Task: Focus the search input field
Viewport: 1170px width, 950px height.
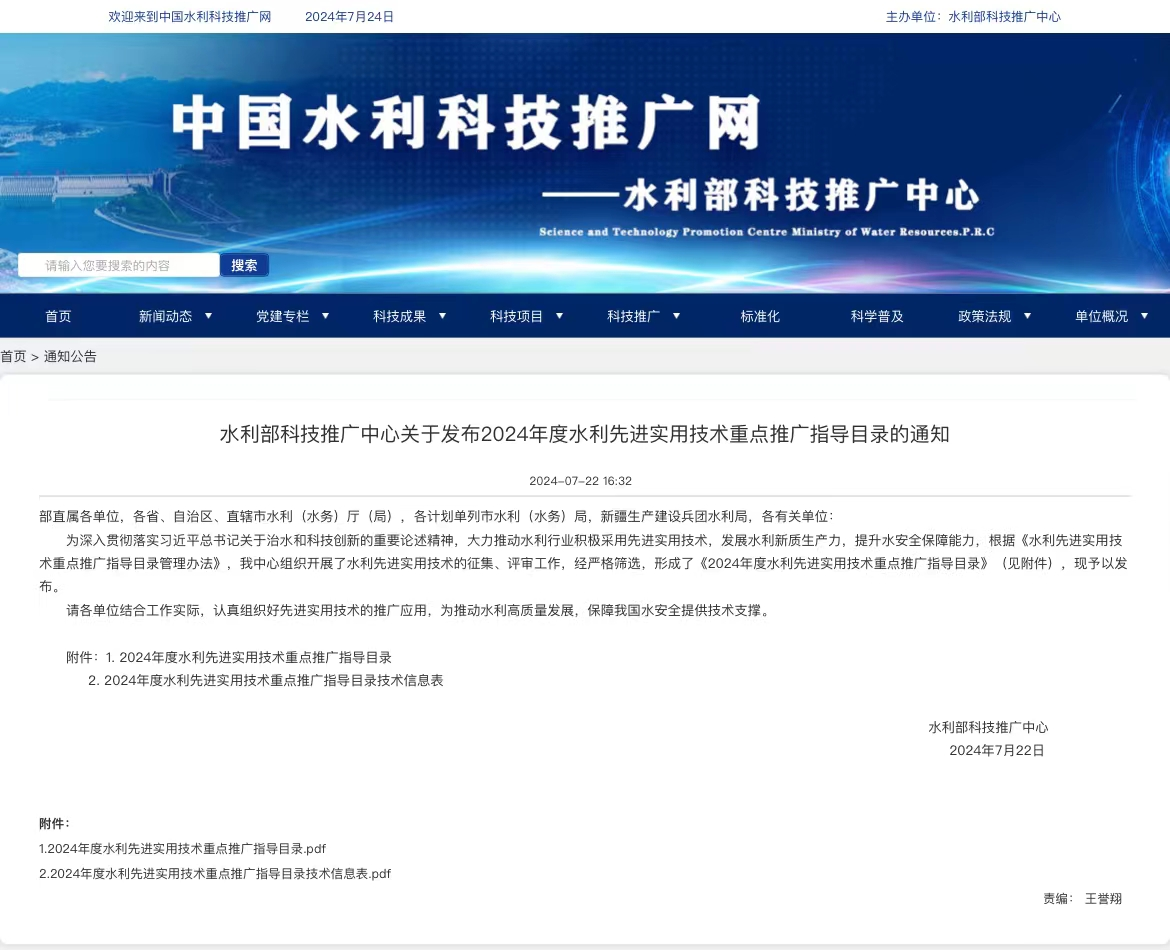Action: coord(119,265)
